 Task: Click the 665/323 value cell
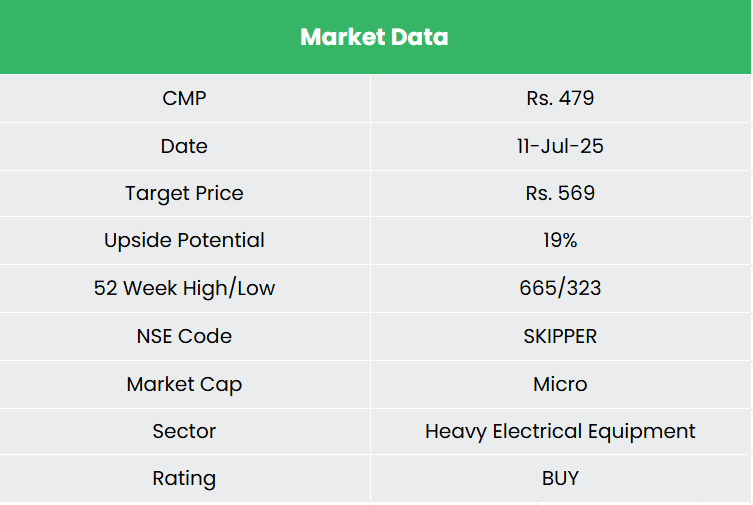(x=560, y=288)
